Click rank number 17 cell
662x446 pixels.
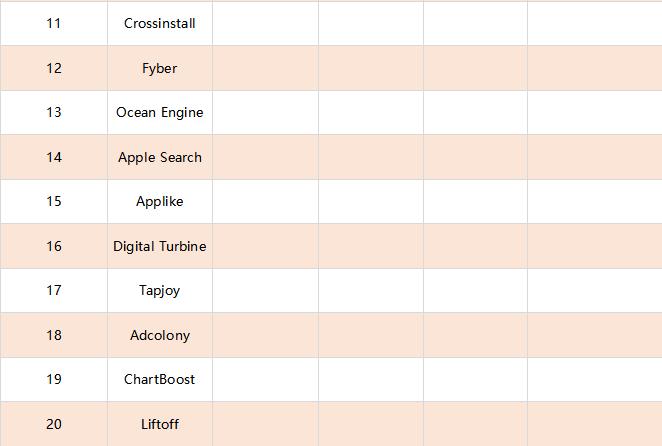pyautogui.click(x=54, y=290)
